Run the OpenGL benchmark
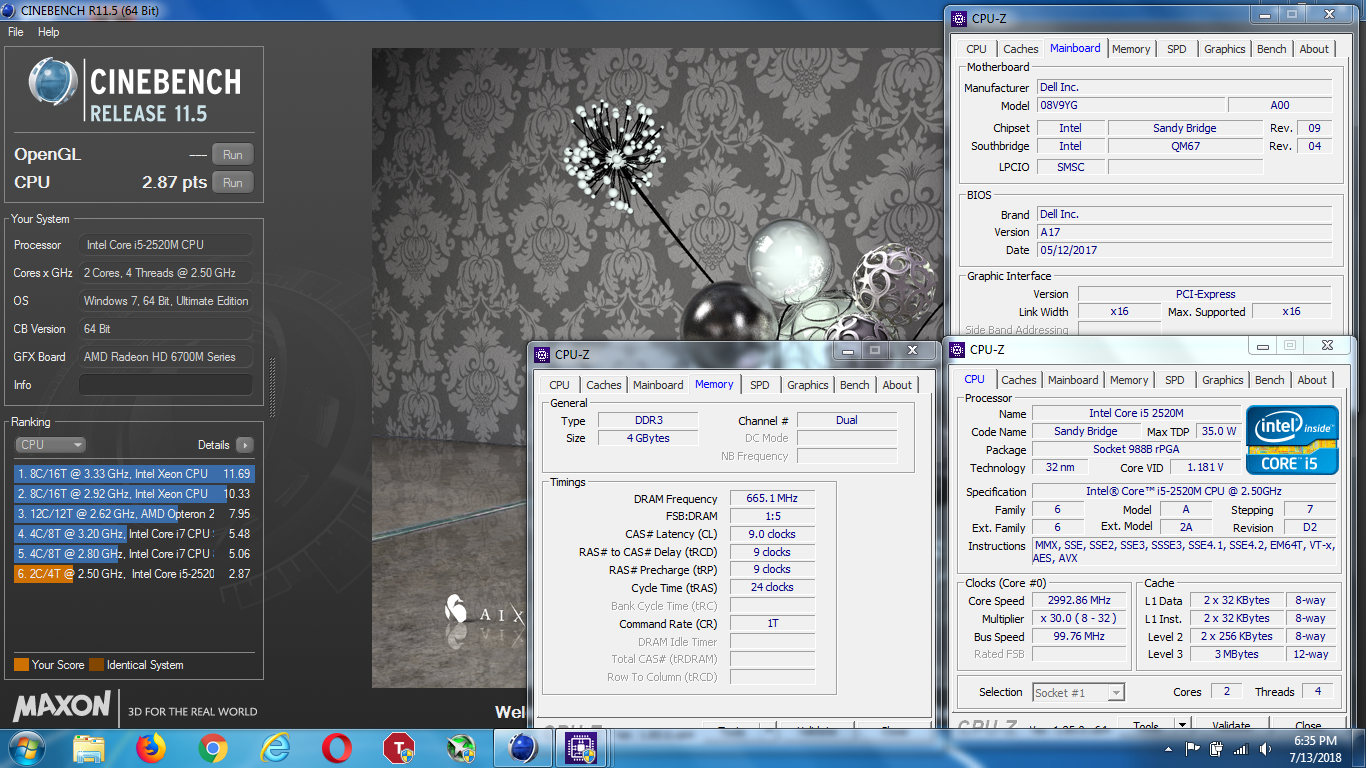Image resolution: width=1366 pixels, height=768 pixels. [x=232, y=155]
